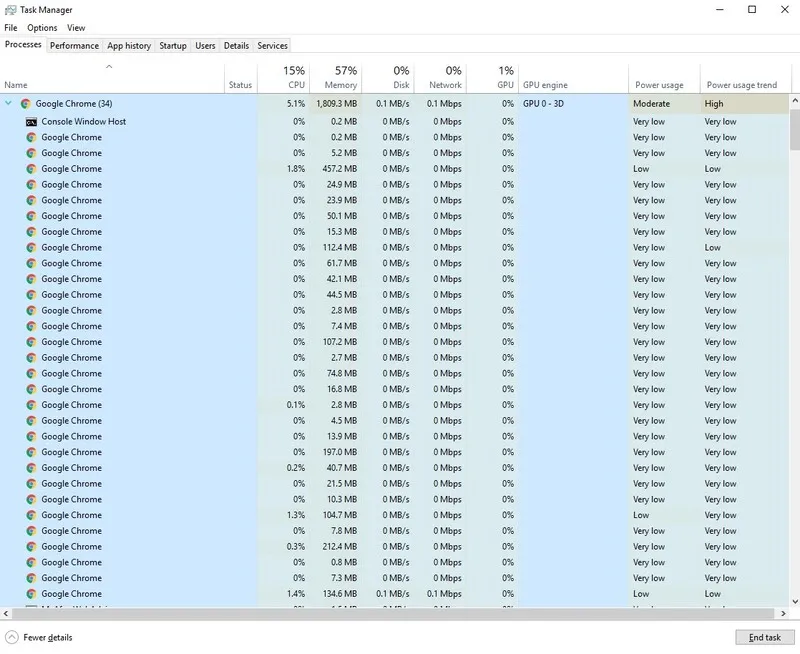
Task: Click the 1.4% CPU value
Action: point(296,594)
